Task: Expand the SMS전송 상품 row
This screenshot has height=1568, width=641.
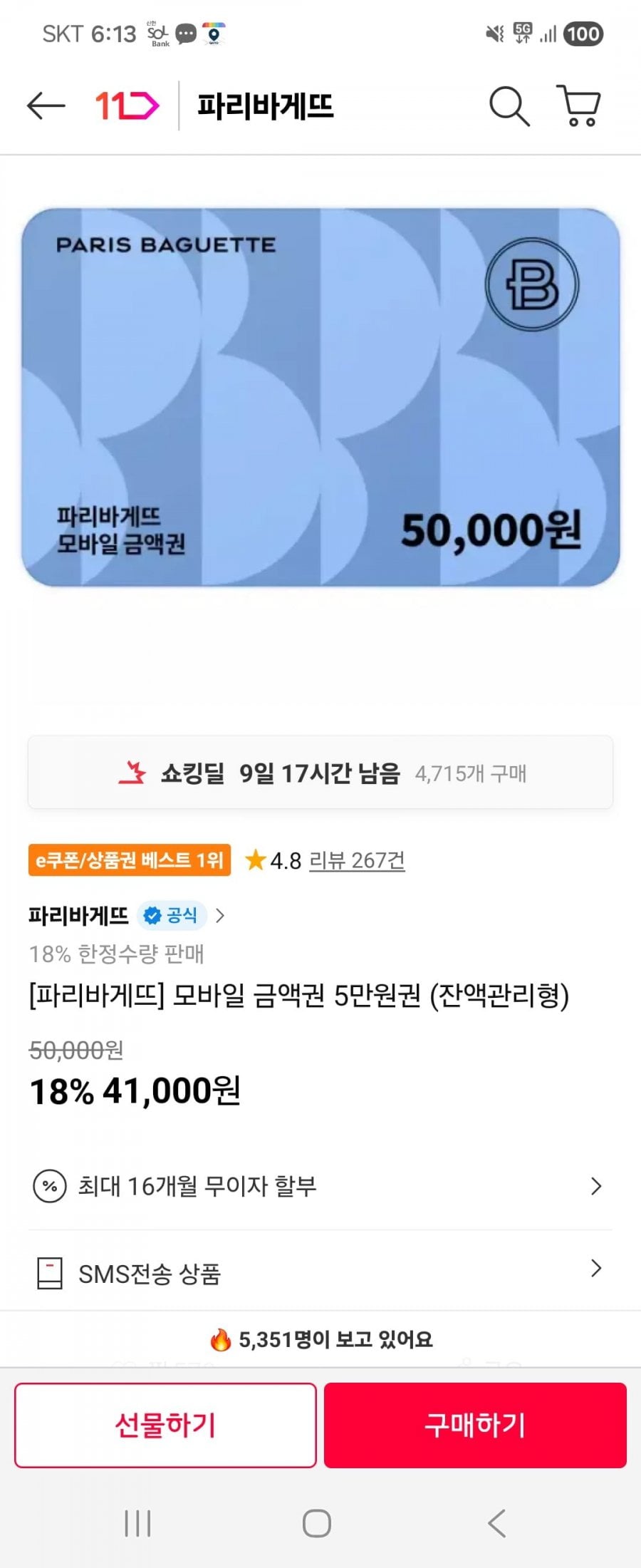Action: (x=596, y=1268)
